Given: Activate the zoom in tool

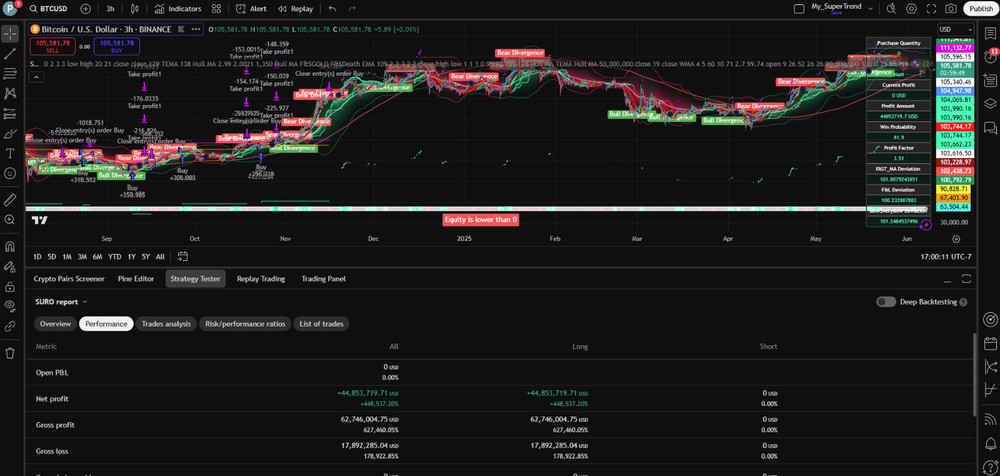Looking at the screenshot, I should pyautogui.click(x=10, y=219).
